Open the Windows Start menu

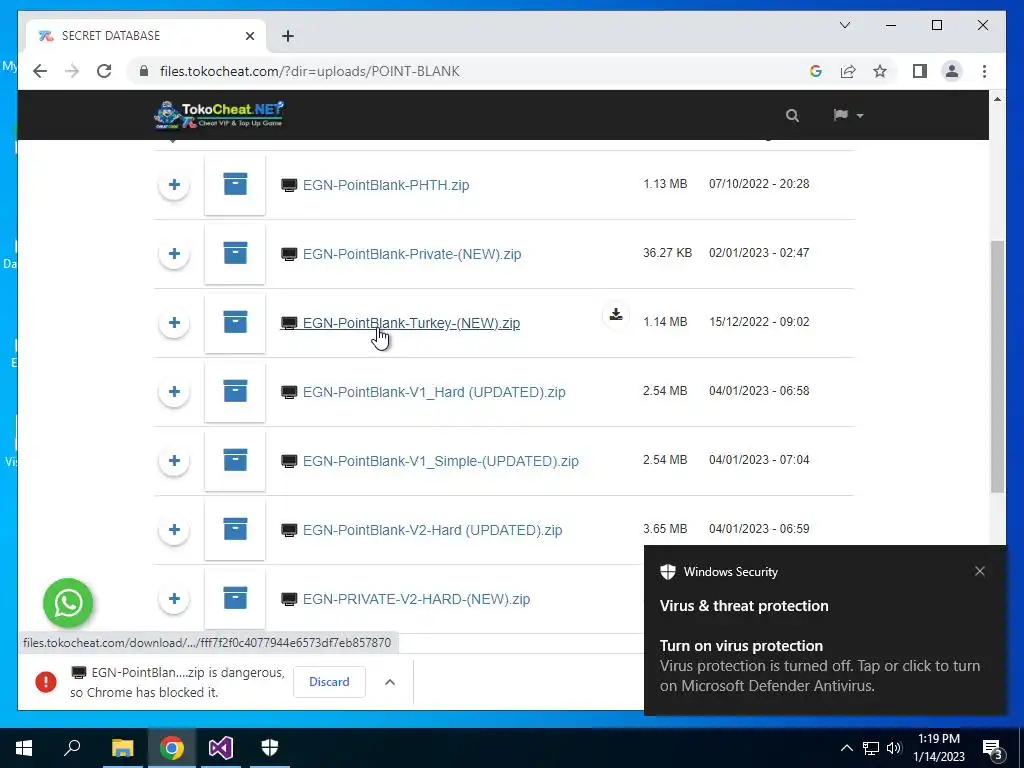click(24, 748)
